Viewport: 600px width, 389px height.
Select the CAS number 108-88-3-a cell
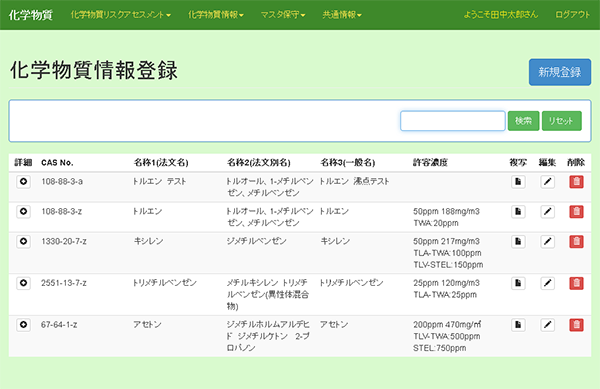pos(62,181)
